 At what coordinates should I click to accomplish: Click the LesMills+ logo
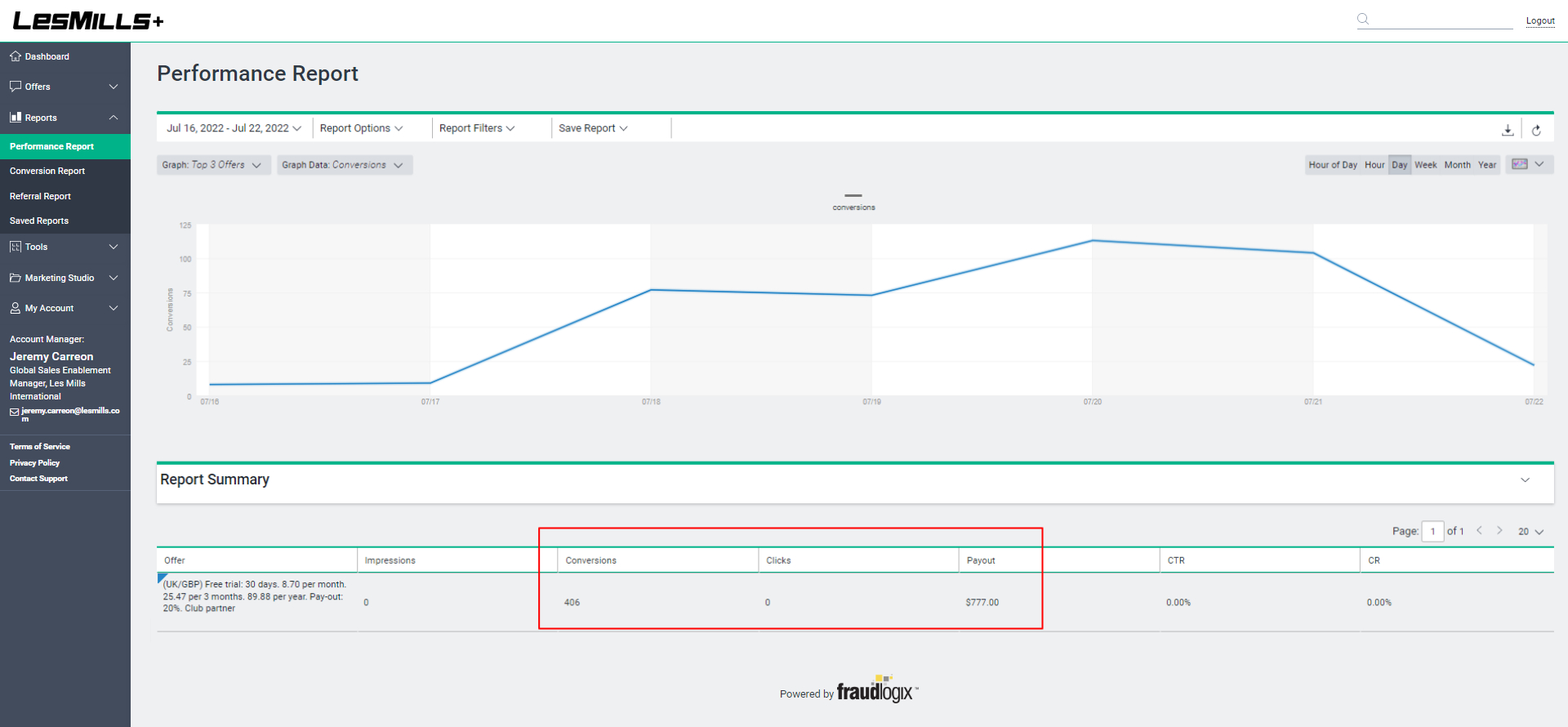(88, 20)
